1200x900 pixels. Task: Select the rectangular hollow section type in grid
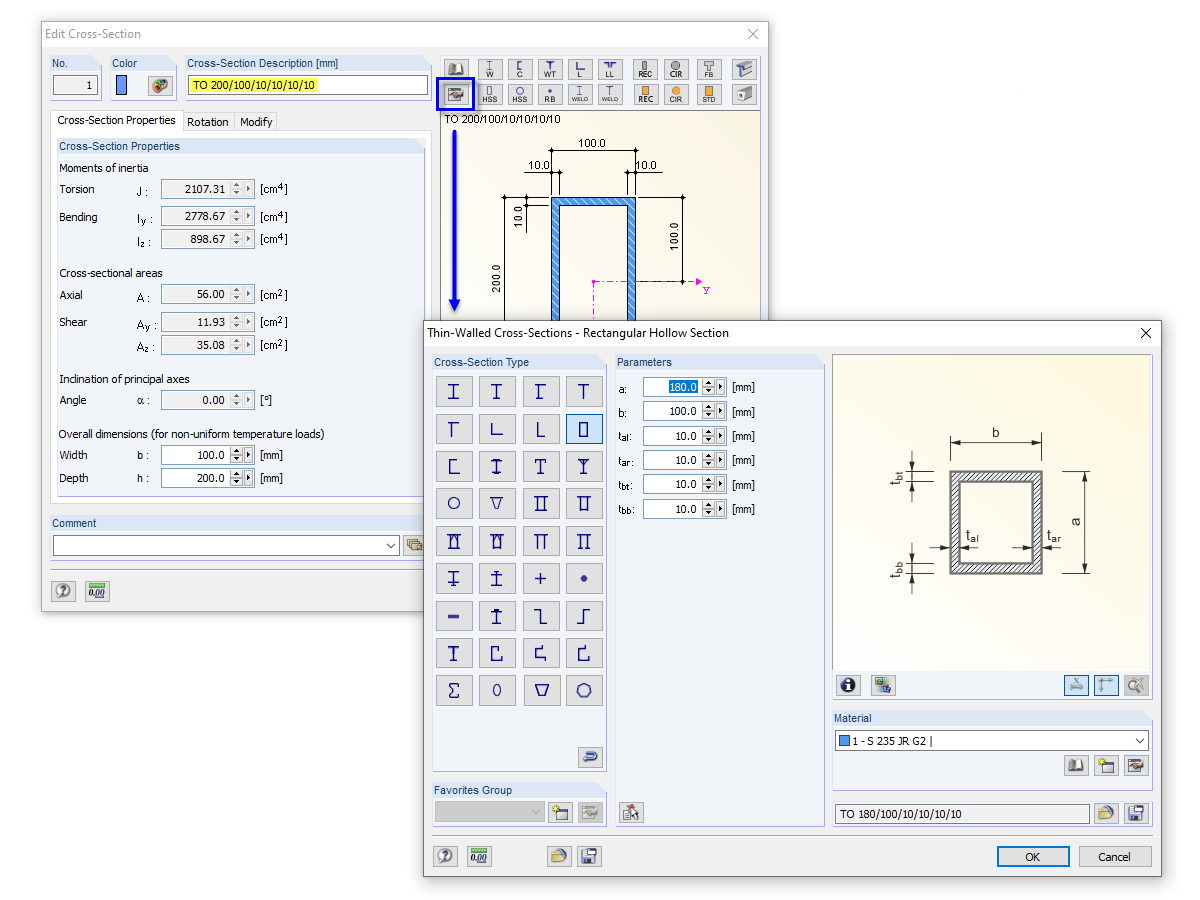pyautogui.click(x=584, y=428)
